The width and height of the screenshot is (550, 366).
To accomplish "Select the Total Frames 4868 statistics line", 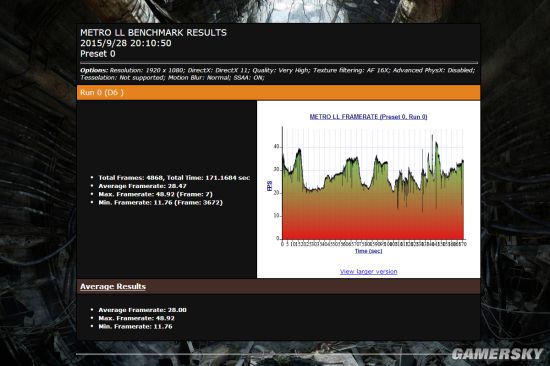I will click(x=174, y=178).
